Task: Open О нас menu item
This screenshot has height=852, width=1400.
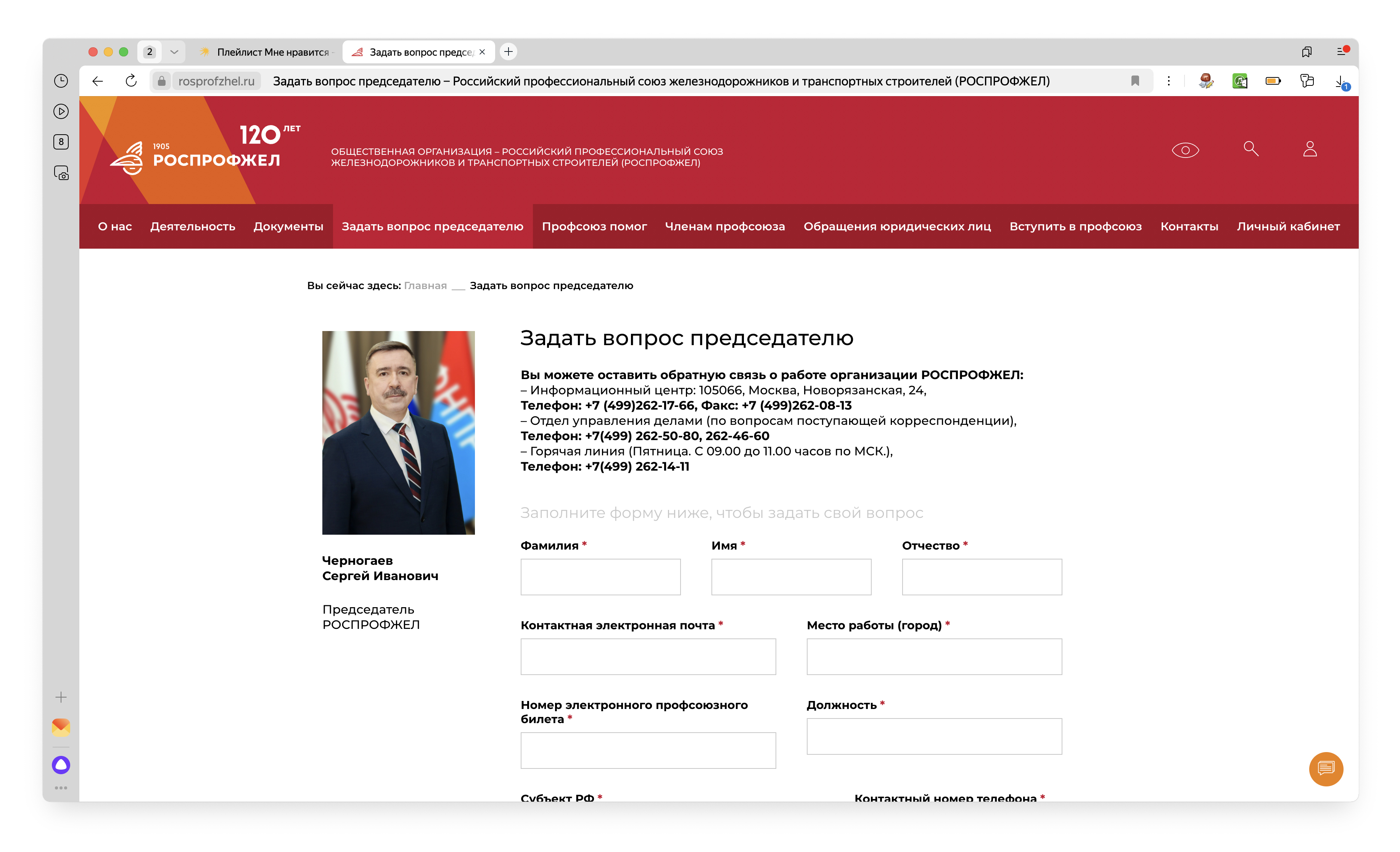Action: point(115,226)
